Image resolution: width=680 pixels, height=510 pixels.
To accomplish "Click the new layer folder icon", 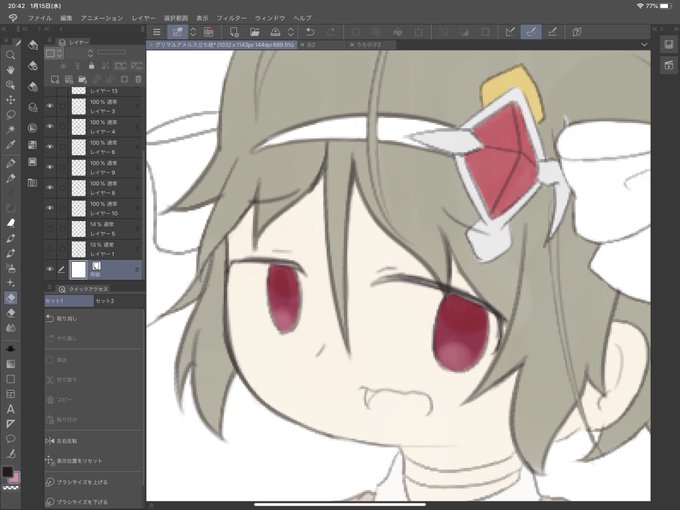I will [82, 79].
